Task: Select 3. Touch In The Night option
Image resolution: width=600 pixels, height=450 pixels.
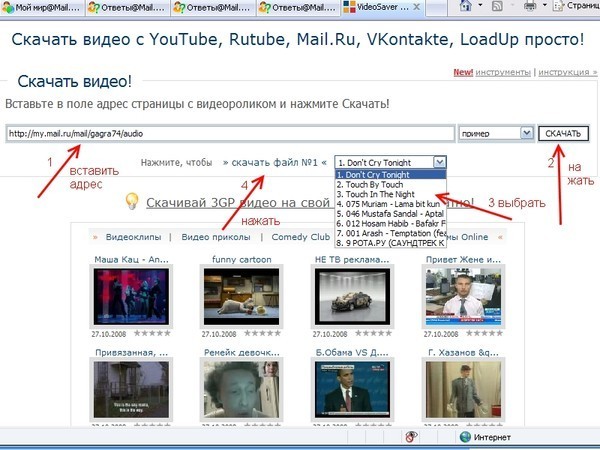Action: [x=391, y=194]
